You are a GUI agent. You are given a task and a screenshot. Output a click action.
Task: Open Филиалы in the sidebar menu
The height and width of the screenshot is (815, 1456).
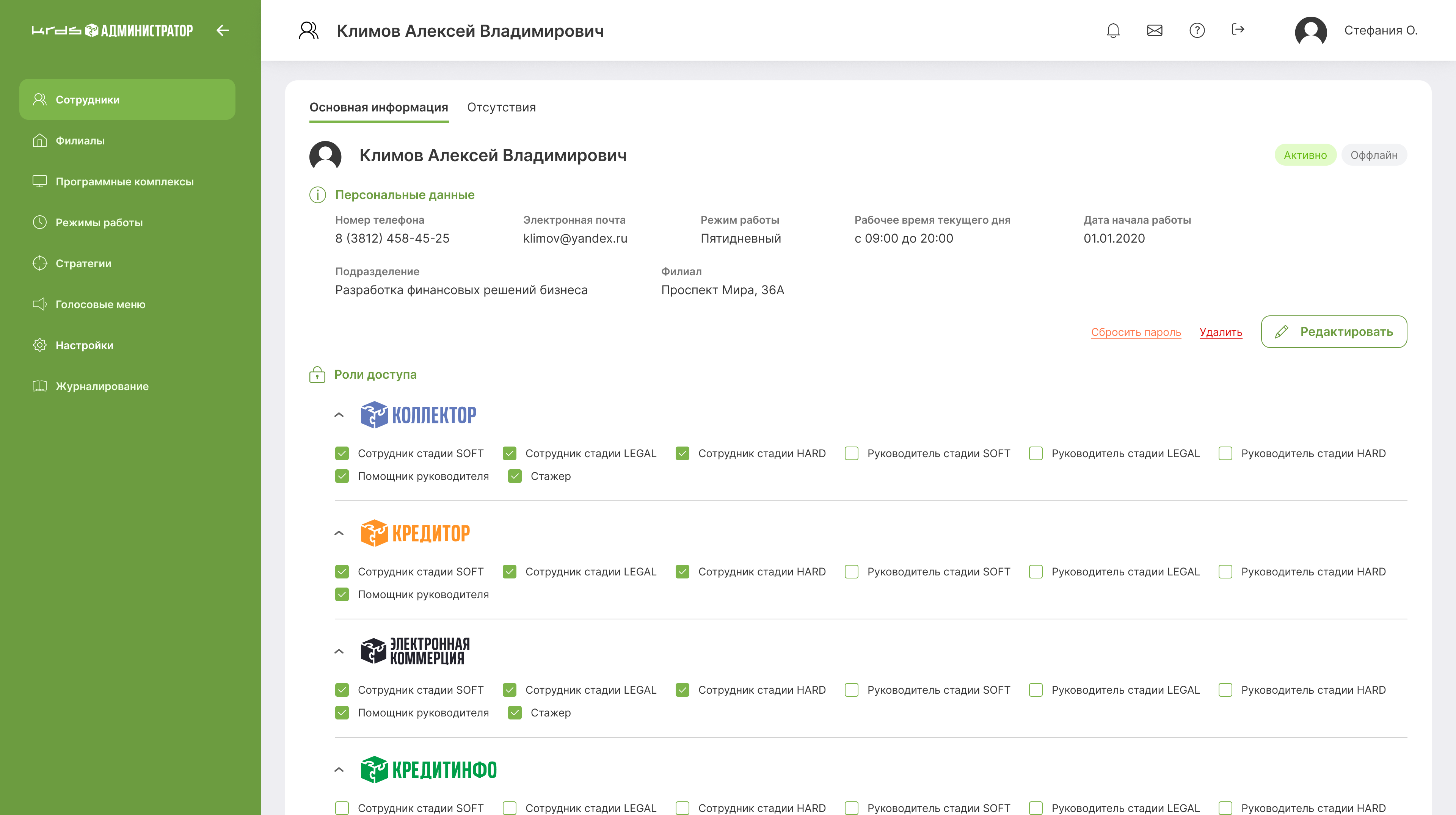tap(80, 141)
